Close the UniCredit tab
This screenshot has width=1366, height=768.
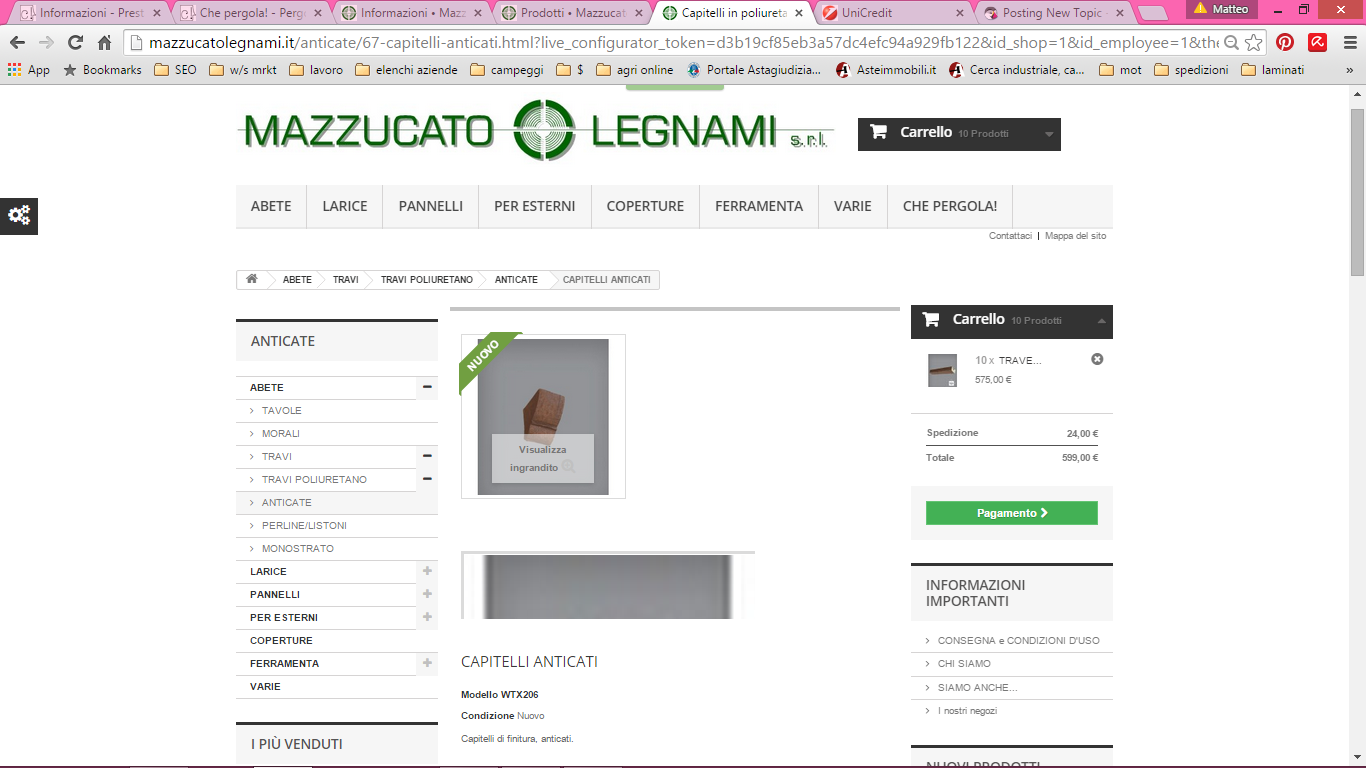[959, 13]
